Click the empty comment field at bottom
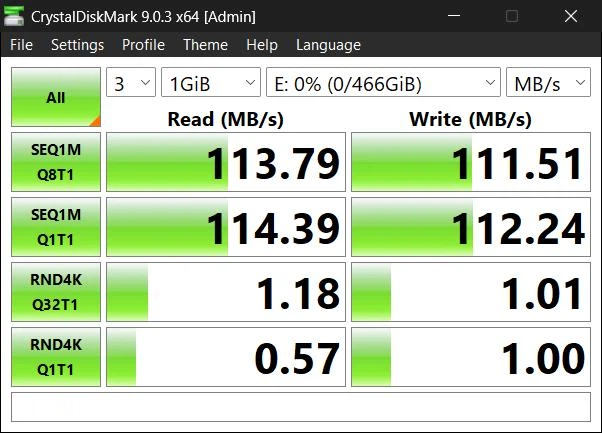The width and height of the screenshot is (602, 433). click(x=301, y=407)
